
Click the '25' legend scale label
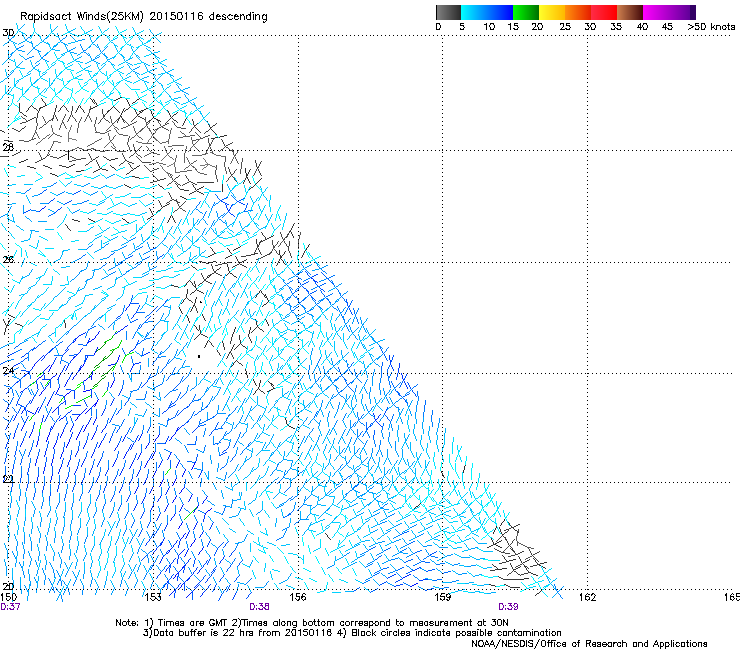pos(565,27)
